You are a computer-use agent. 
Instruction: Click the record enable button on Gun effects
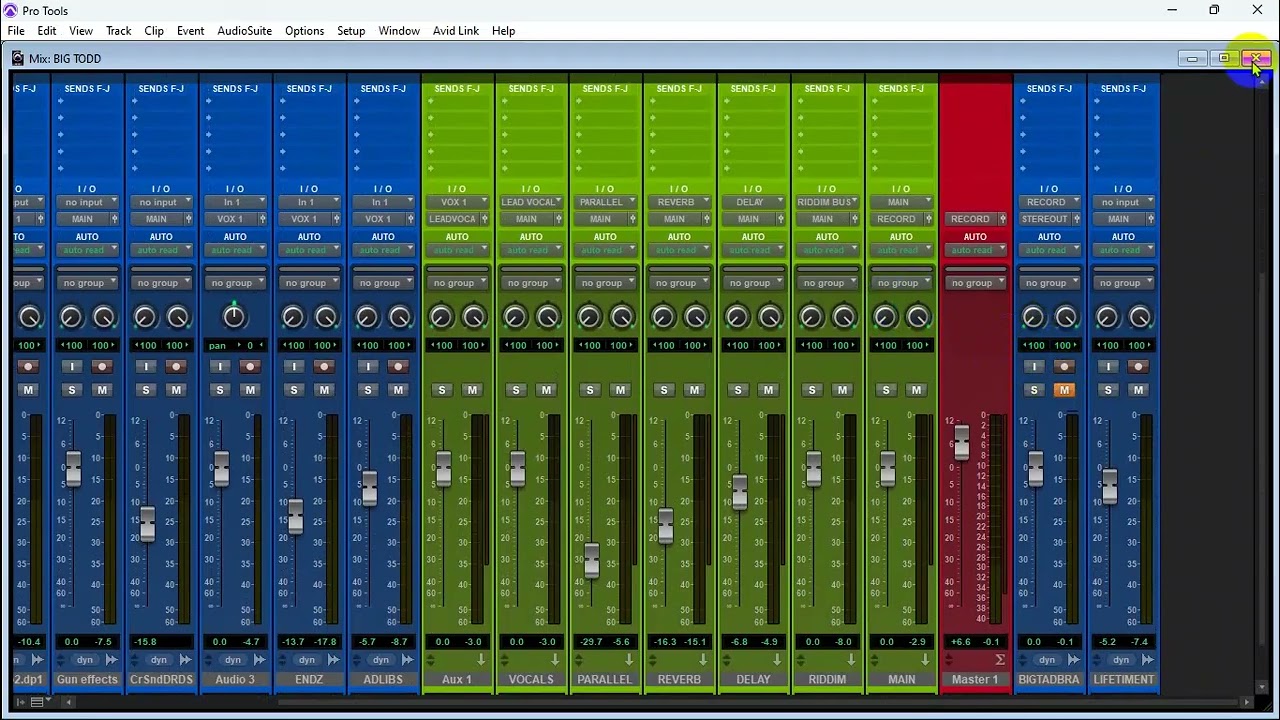(x=102, y=367)
